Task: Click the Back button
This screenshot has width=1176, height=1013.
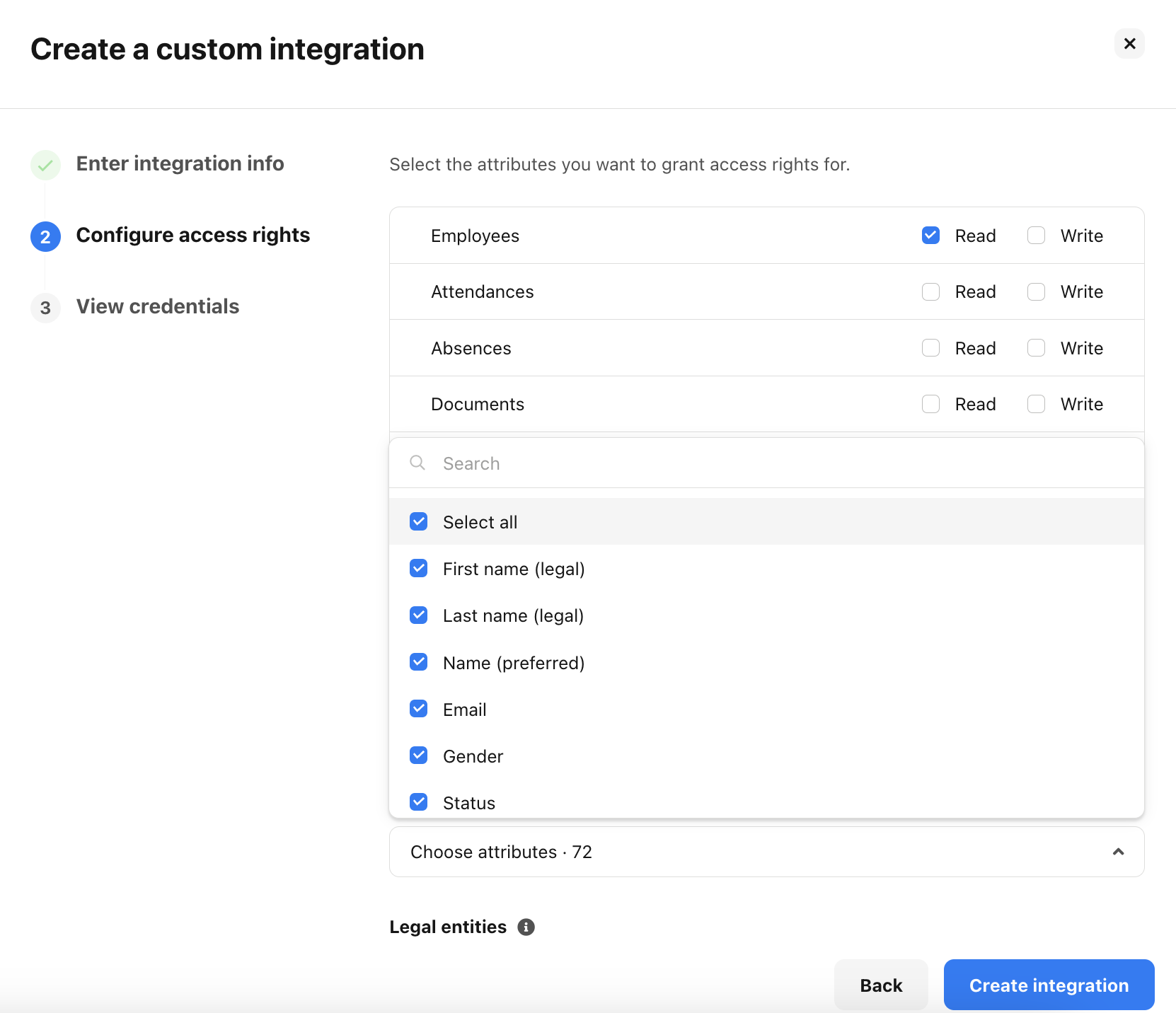Action: 881,985
